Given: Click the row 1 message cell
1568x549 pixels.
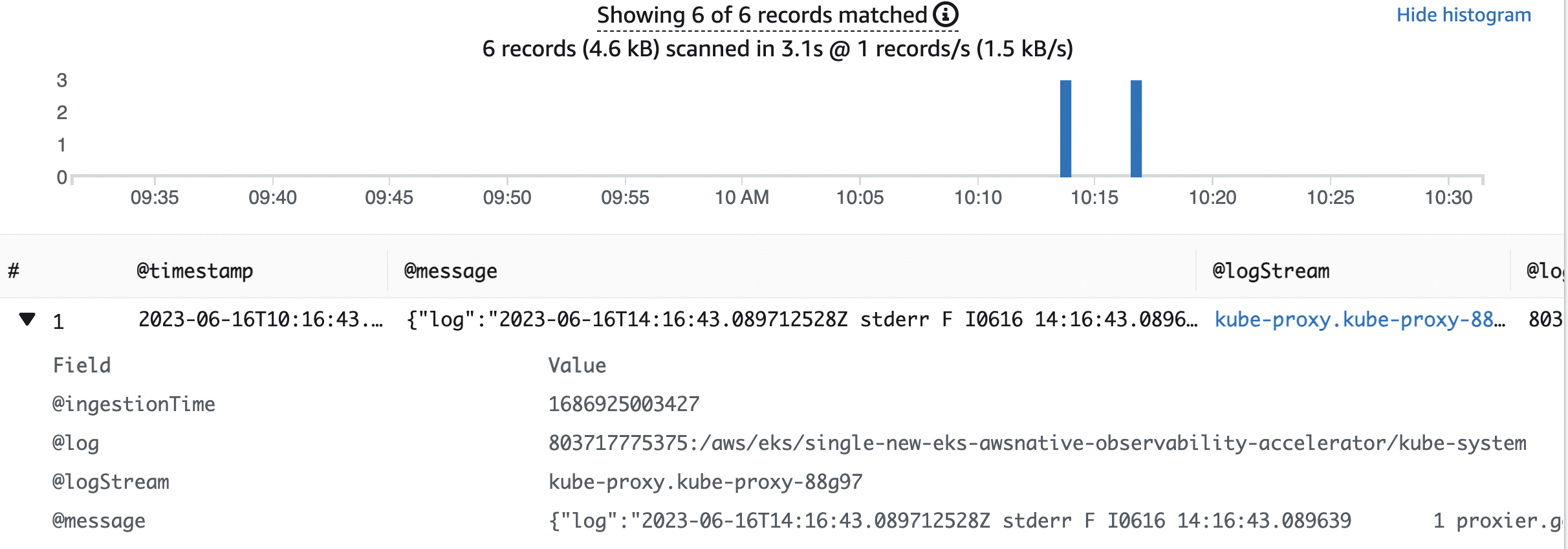Looking at the screenshot, I should click(x=801, y=319).
